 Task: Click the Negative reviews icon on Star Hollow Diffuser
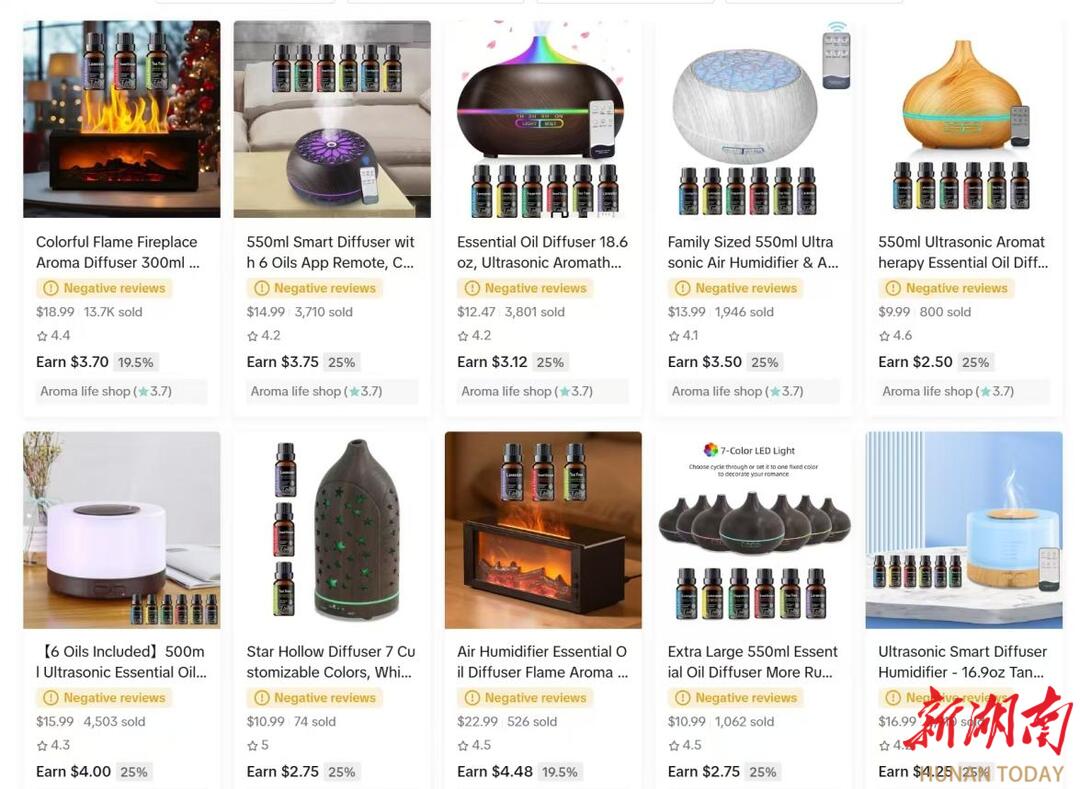(261, 697)
